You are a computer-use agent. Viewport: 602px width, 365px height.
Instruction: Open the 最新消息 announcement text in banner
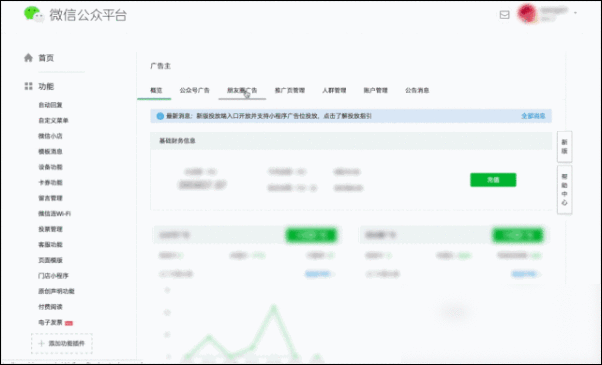[x=269, y=116]
